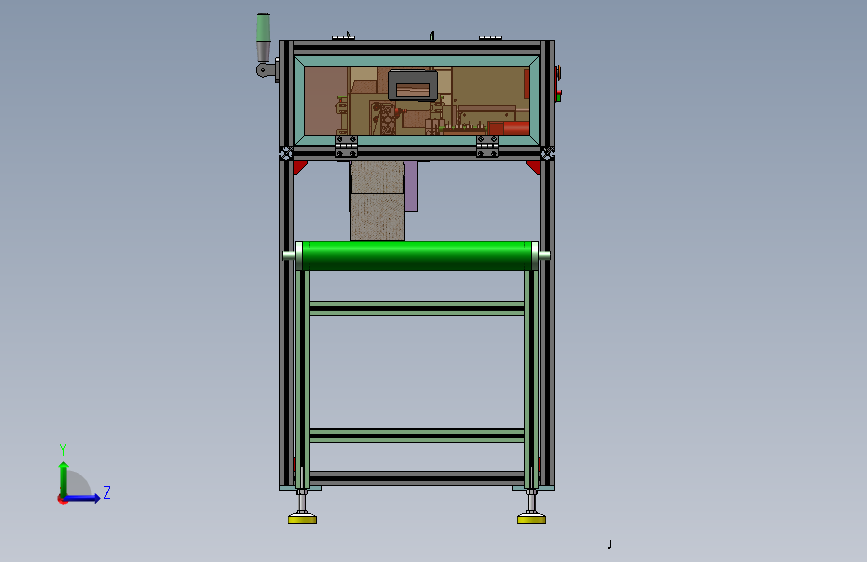Select the lower green horizontal crossbar

[x=417, y=435]
